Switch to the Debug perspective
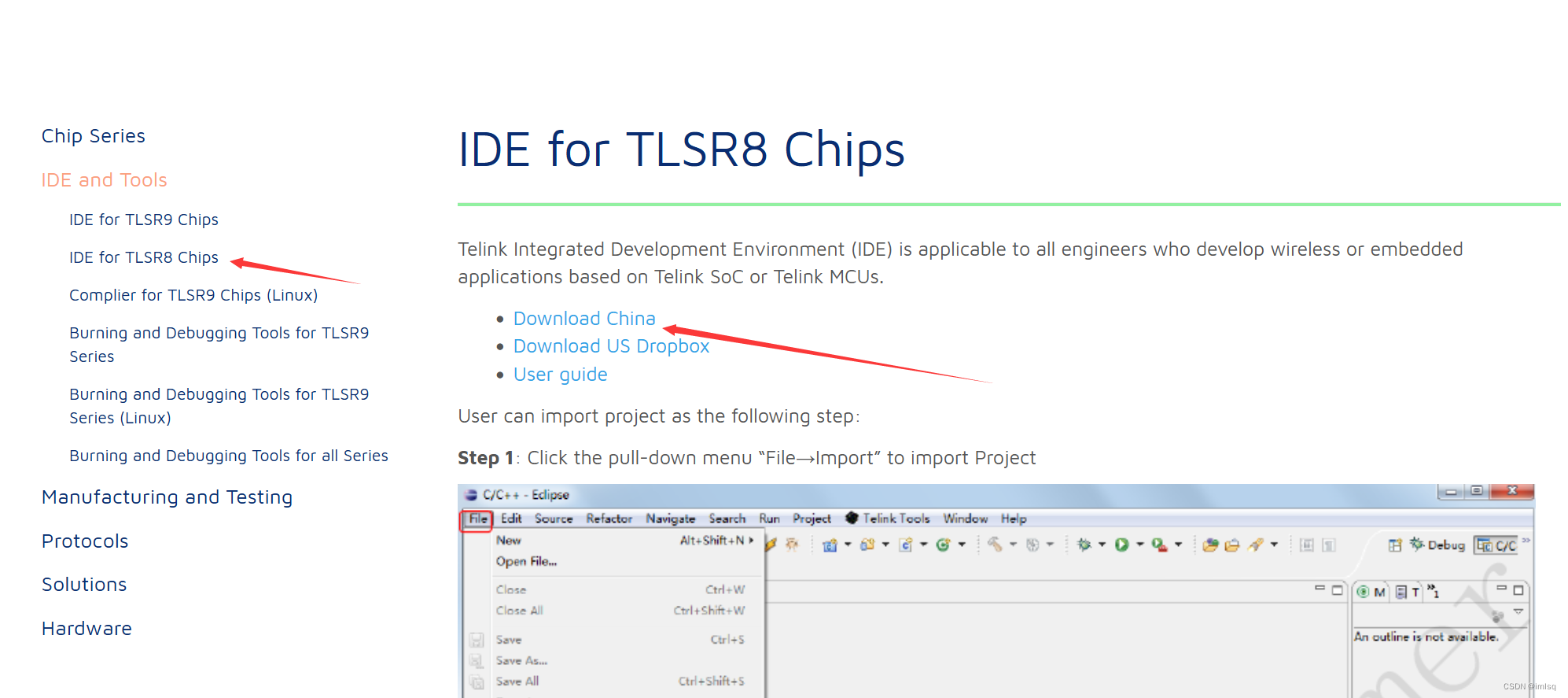 click(x=1437, y=545)
